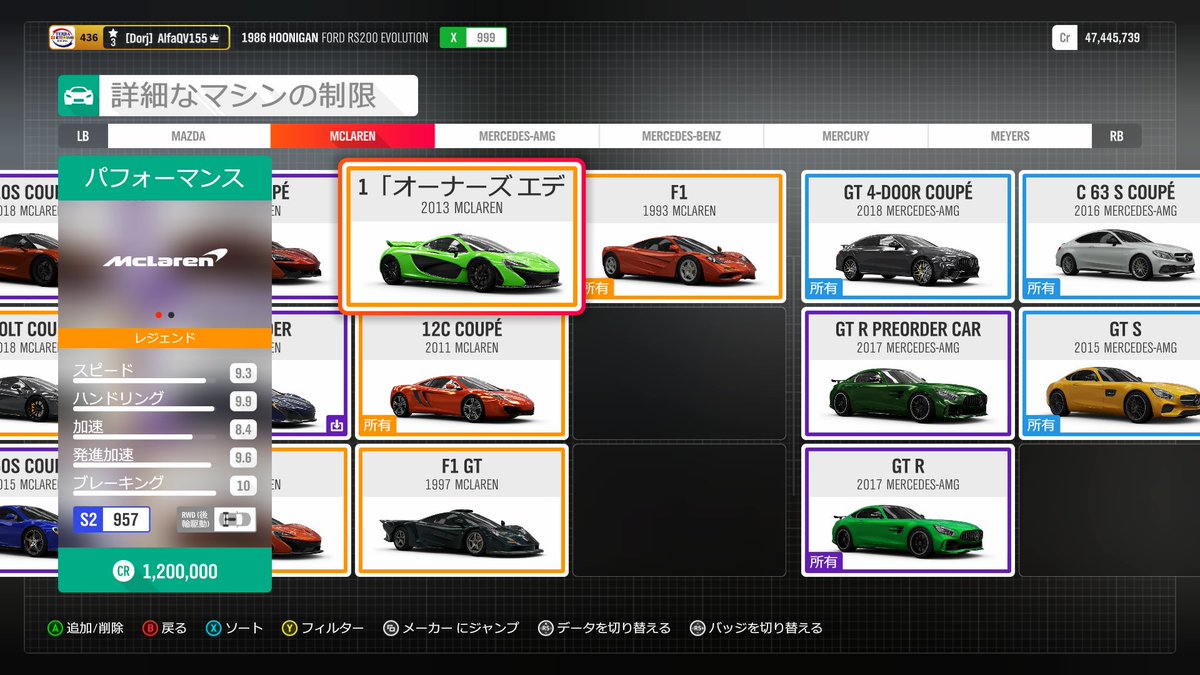Click the 詳細なマシンの制限 page title
This screenshot has width=1200, height=675.
coord(244,96)
